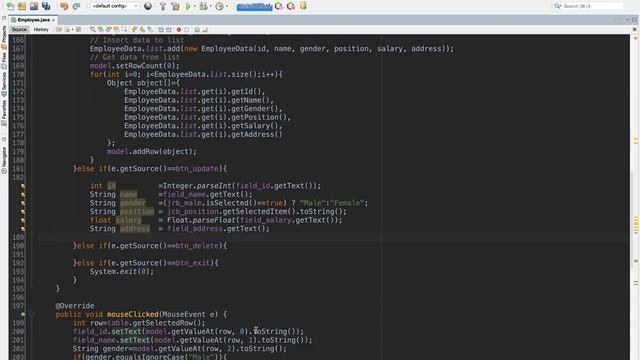This screenshot has width=640, height=360.
Task: Run the project with green play icon
Action: [x=188, y=6]
